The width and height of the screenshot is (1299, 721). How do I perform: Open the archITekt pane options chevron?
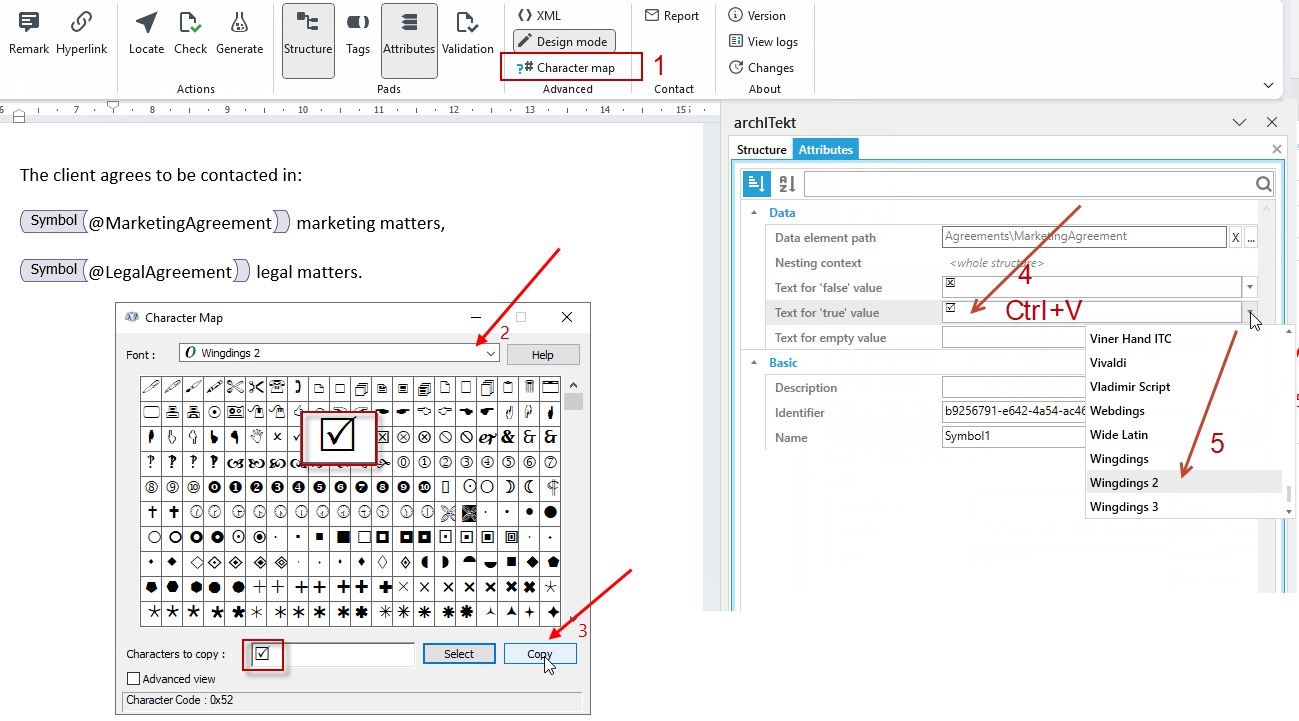1240,122
